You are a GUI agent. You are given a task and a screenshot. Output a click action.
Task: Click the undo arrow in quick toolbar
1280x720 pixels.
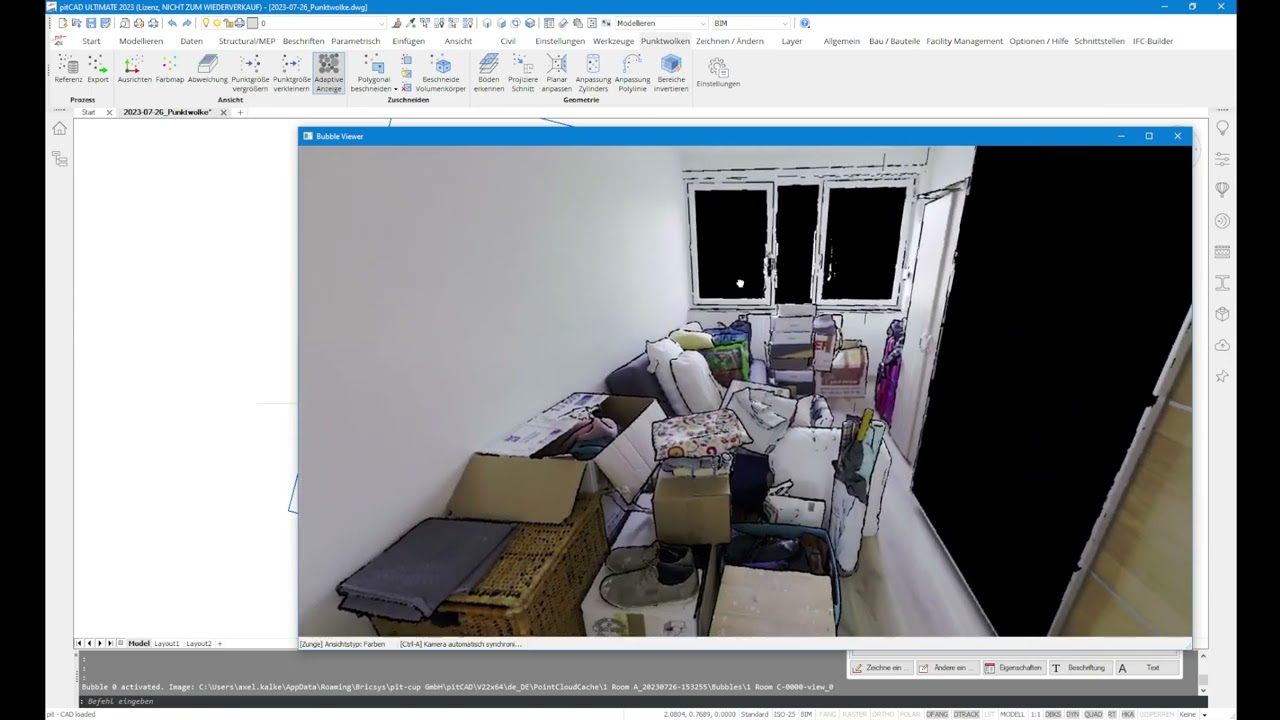click(172, 23)
